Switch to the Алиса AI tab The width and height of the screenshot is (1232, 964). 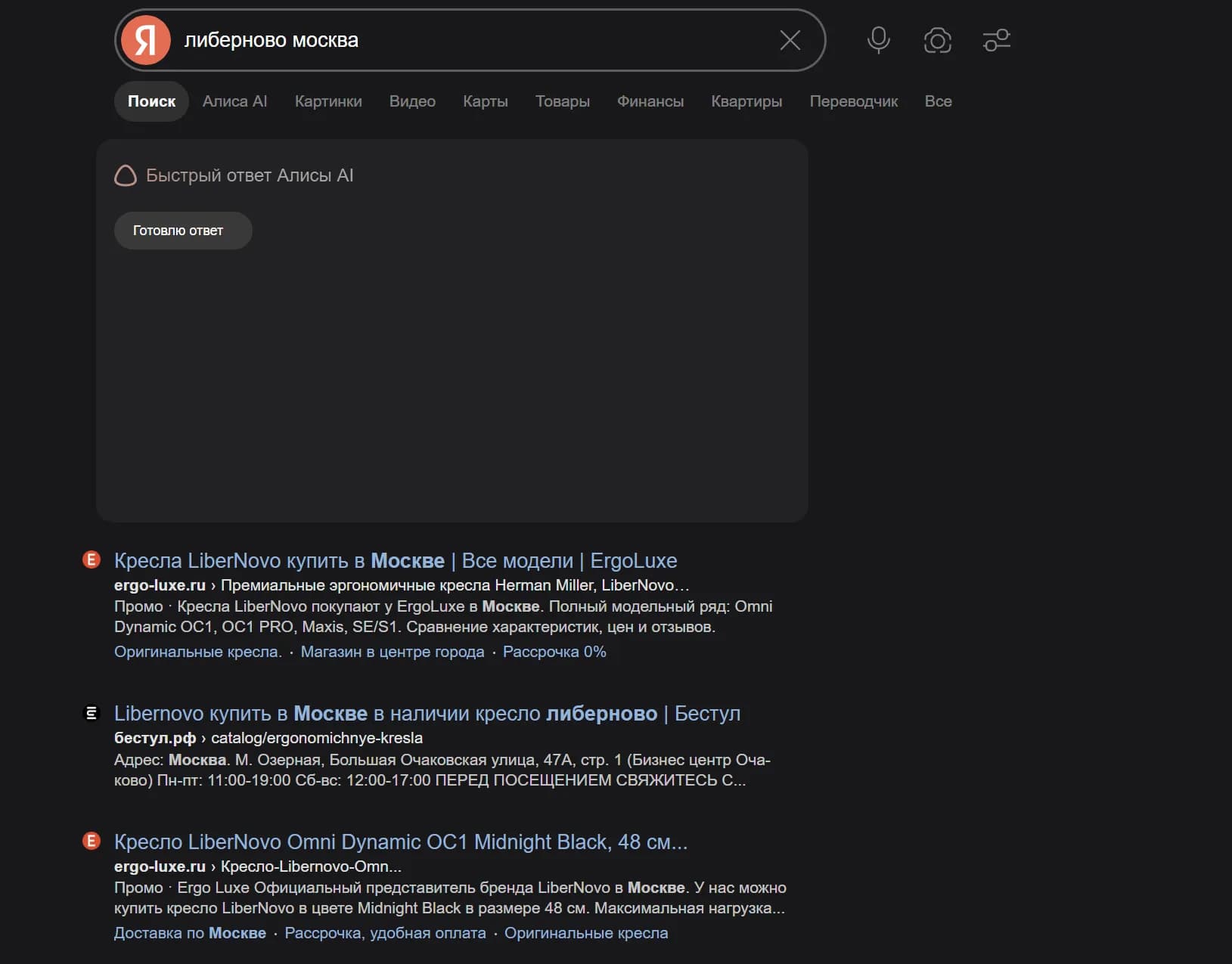234,101
